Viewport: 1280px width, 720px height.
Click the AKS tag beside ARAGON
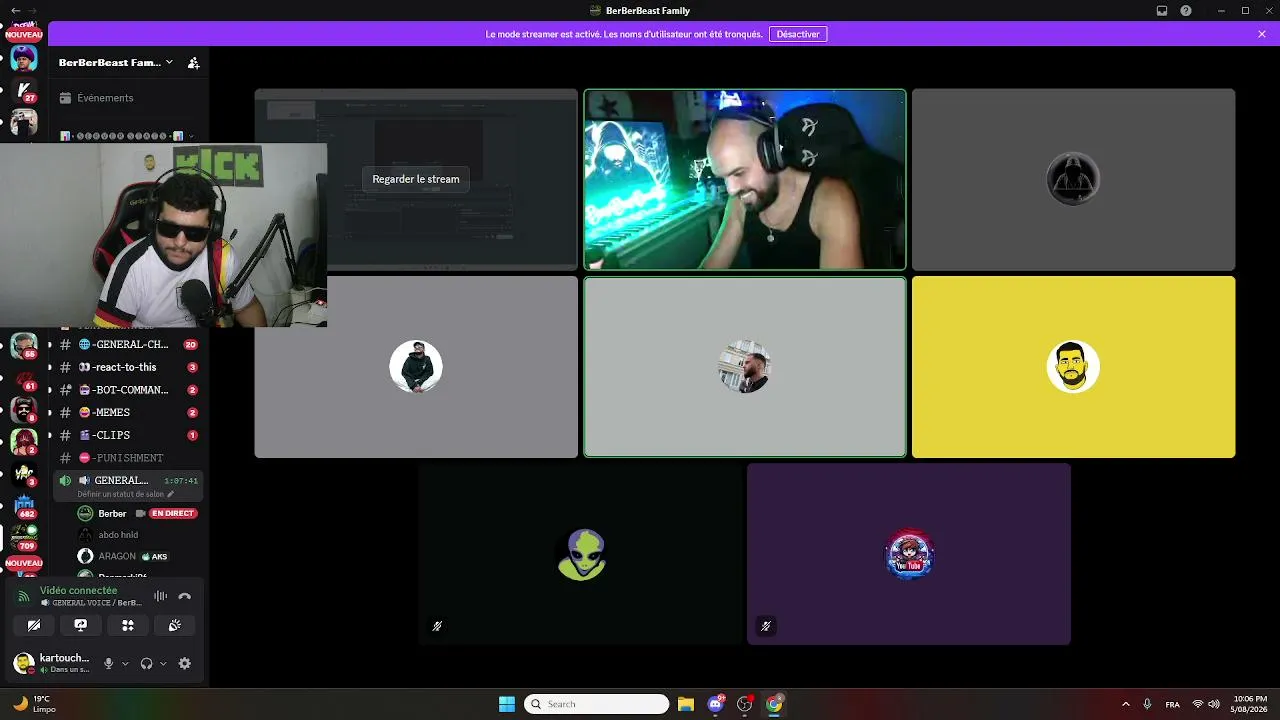[155, 556]
